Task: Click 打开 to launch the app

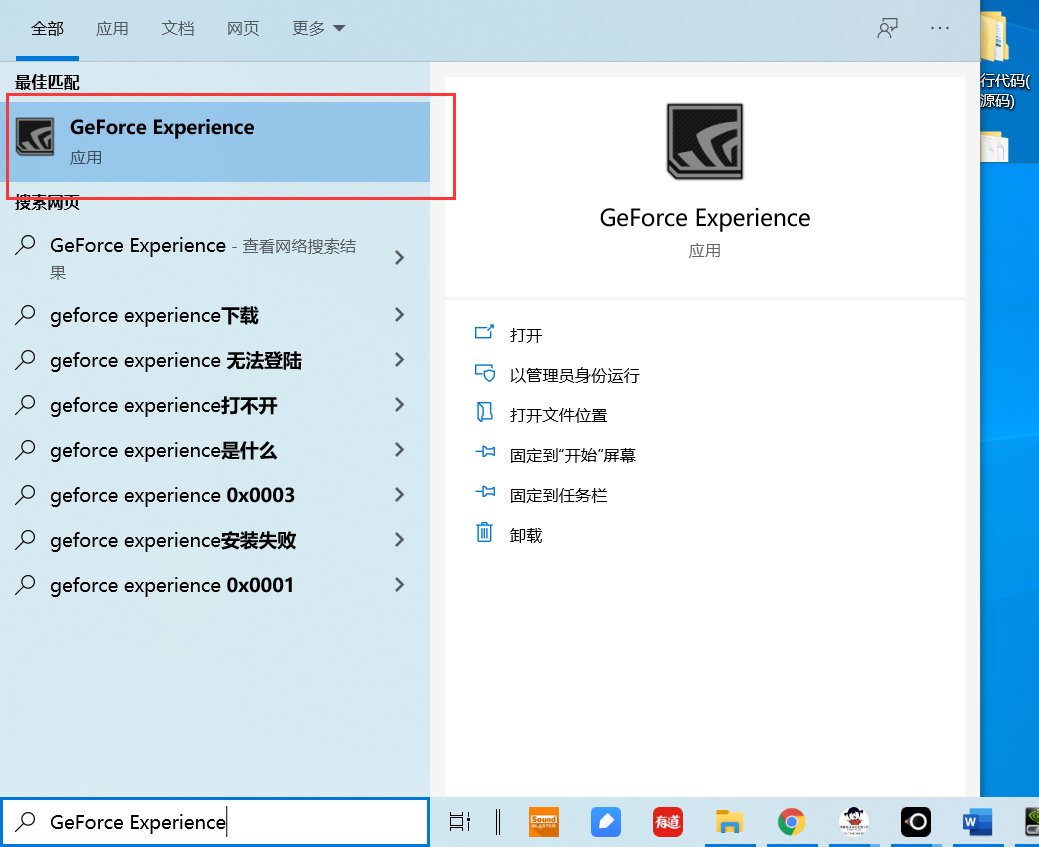Action: [525, 335]
